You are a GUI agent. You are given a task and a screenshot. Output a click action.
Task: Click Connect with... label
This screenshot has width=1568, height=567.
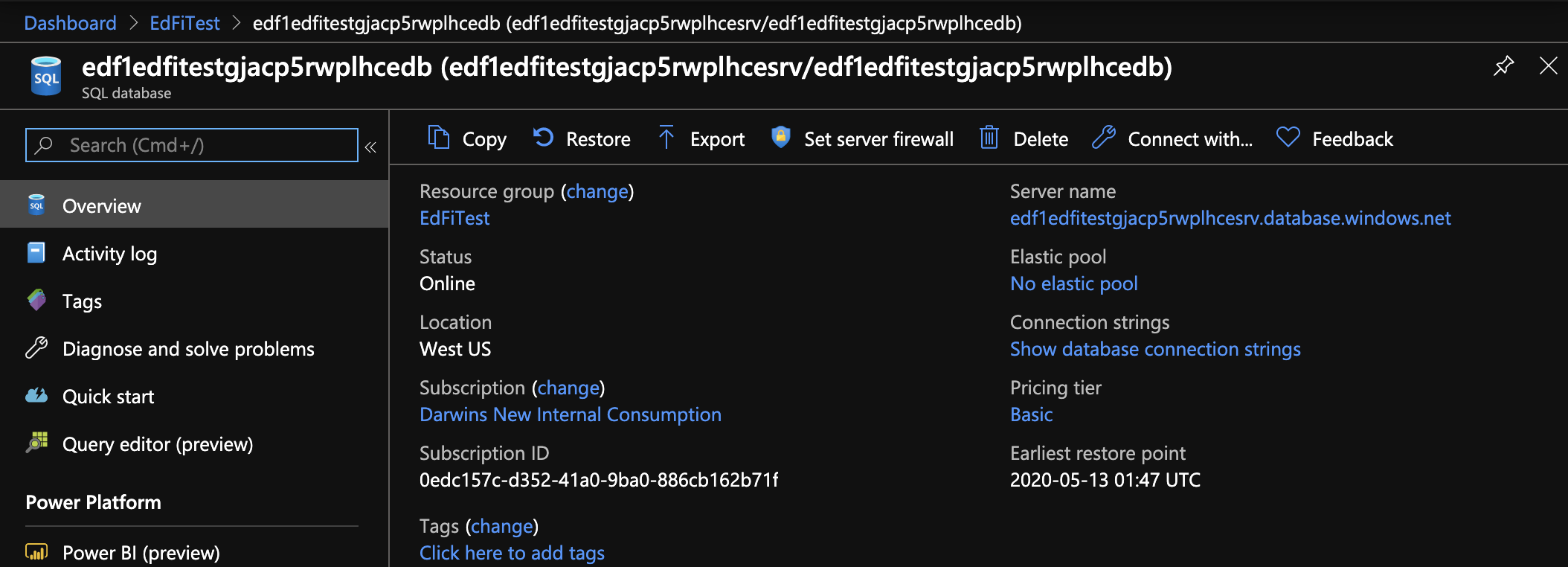pos(1190,139)
